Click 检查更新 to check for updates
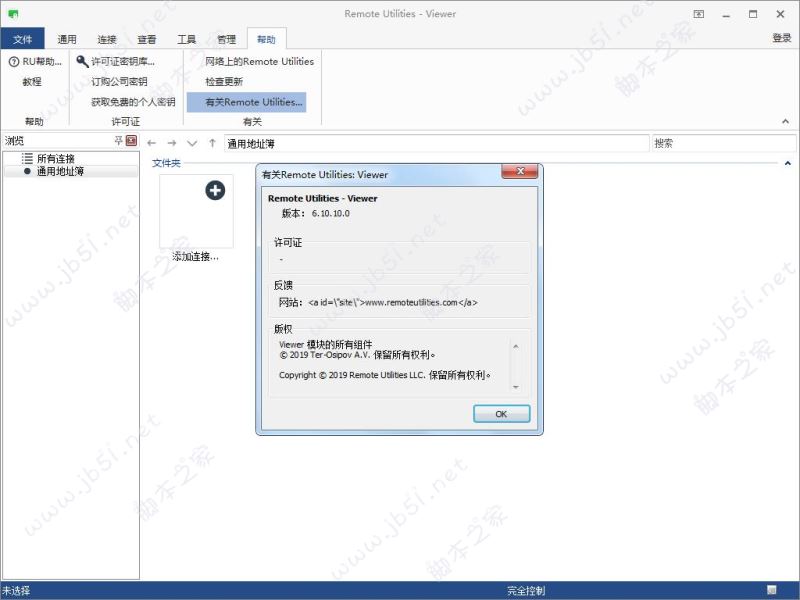 (224, 82)
